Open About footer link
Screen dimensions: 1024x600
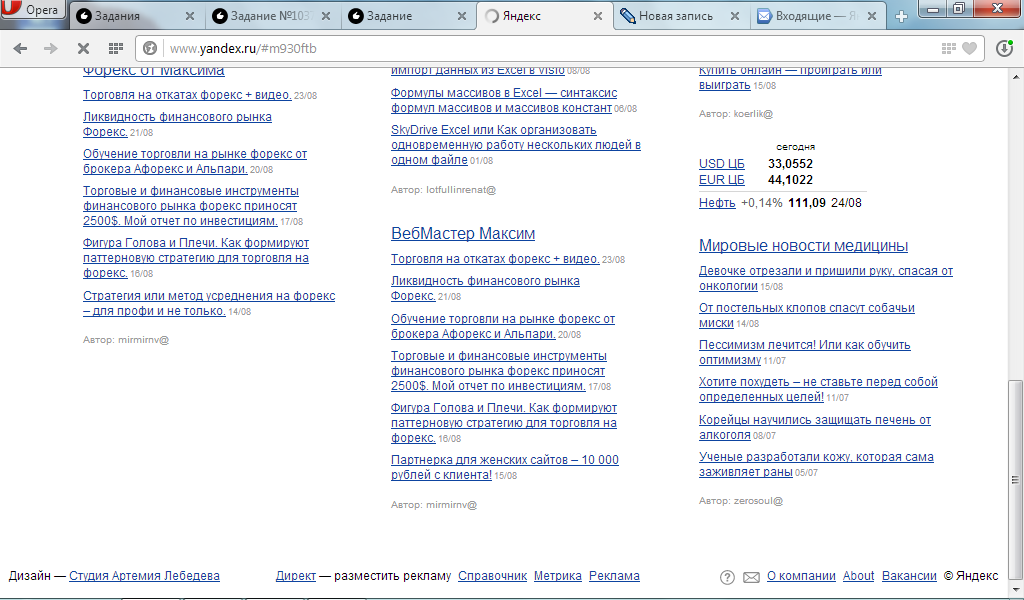[x=858, y=576]
